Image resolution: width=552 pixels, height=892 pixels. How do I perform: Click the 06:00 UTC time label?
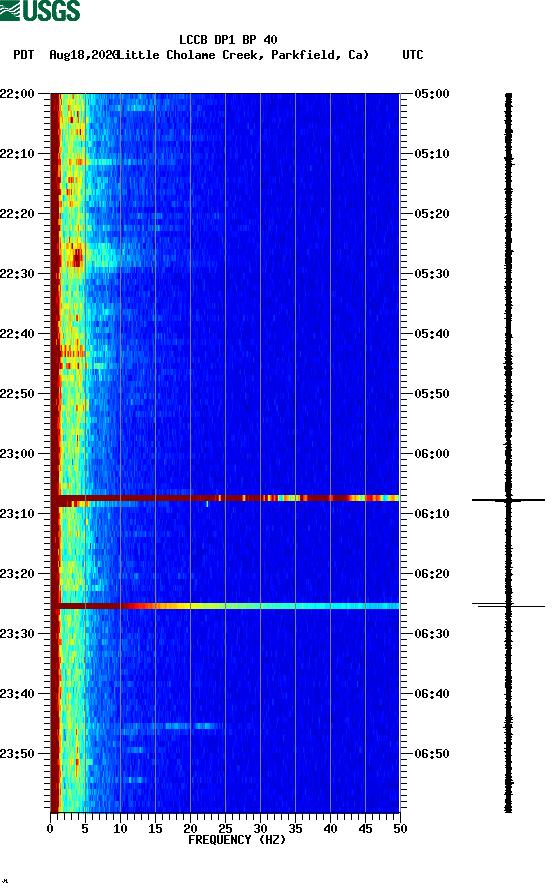(432, 454)
